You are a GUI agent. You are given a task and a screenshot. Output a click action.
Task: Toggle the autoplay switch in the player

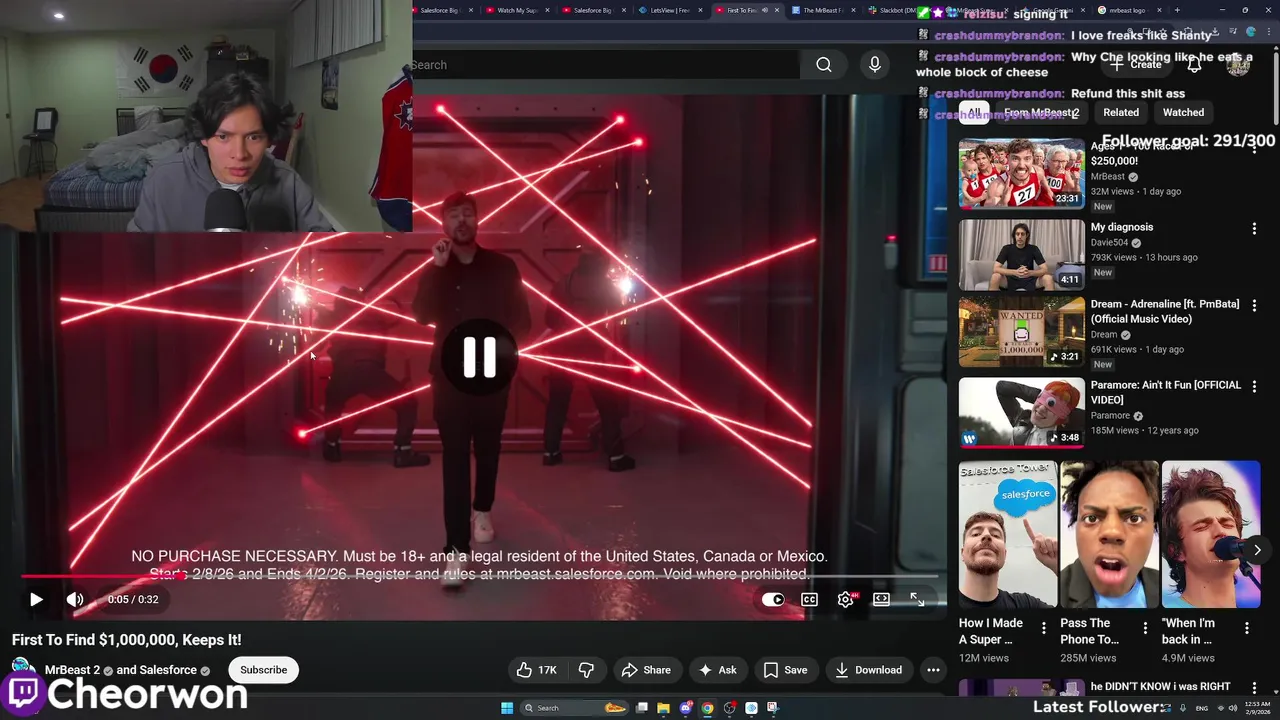(x=773, y=599)
